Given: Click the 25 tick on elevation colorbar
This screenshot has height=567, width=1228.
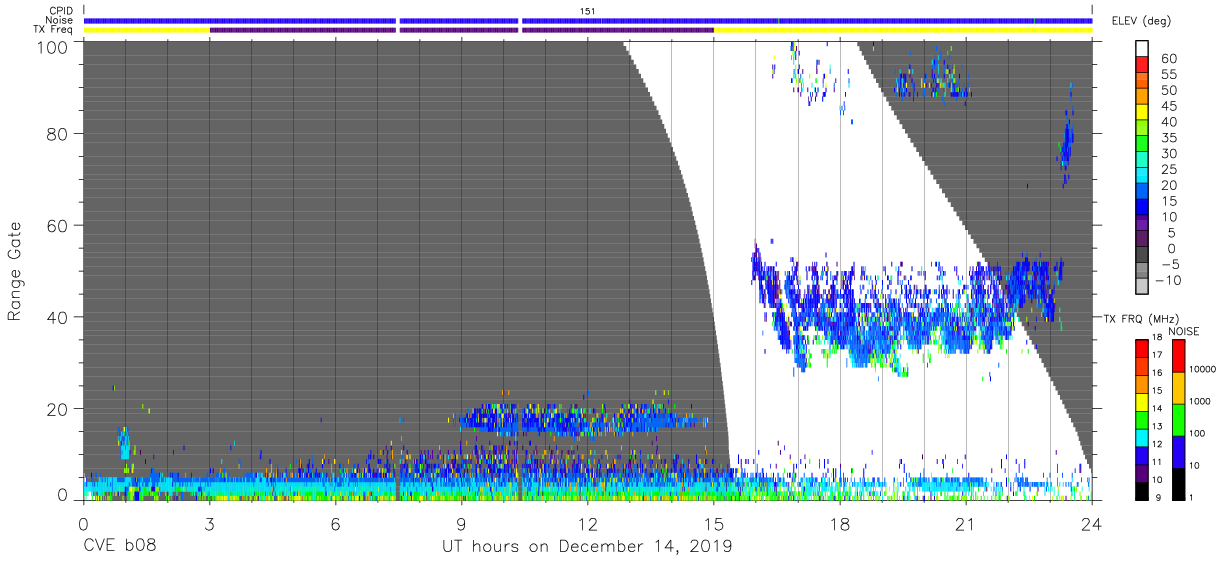Looking at the screenshot, I should 1167,169.
